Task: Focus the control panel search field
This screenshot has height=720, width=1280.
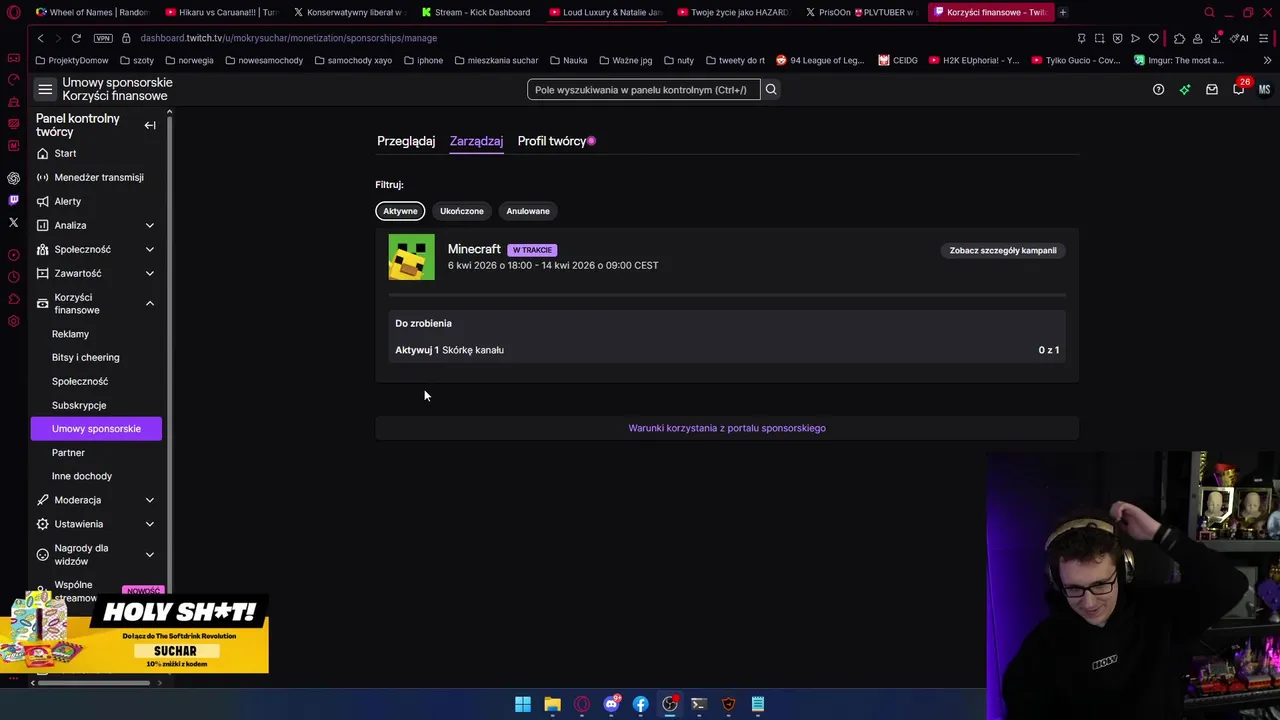Action: pos(643,90)
